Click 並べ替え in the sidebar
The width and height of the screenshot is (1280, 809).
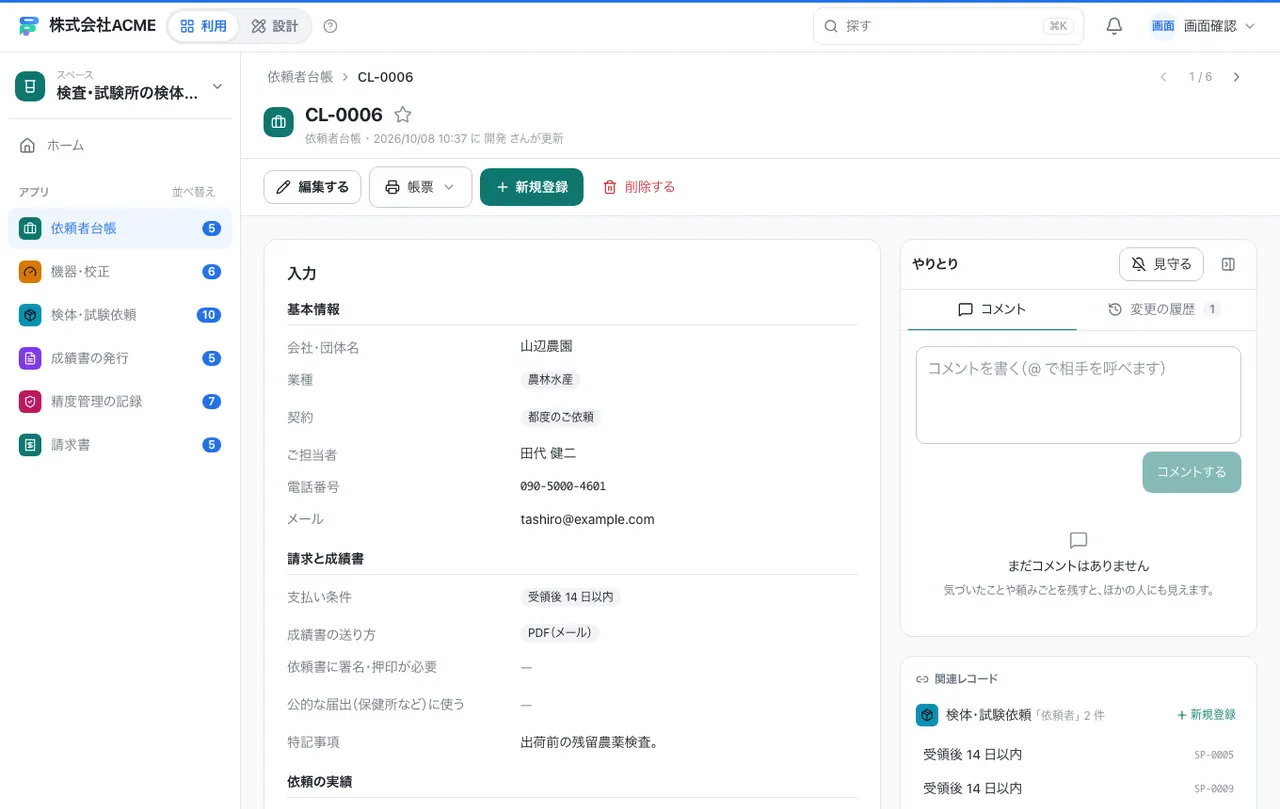pos(193,192)
